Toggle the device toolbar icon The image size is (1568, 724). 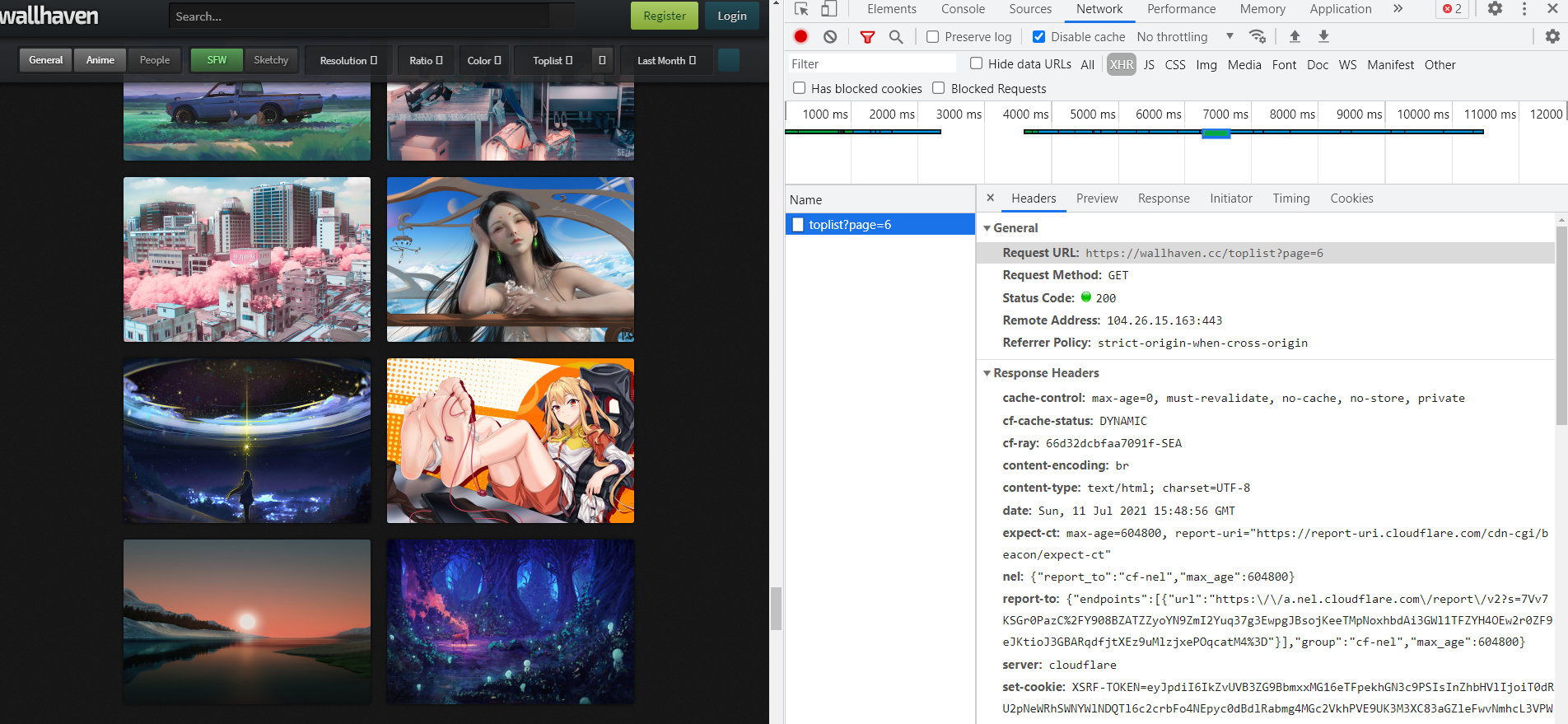click(x=829, y=9)
